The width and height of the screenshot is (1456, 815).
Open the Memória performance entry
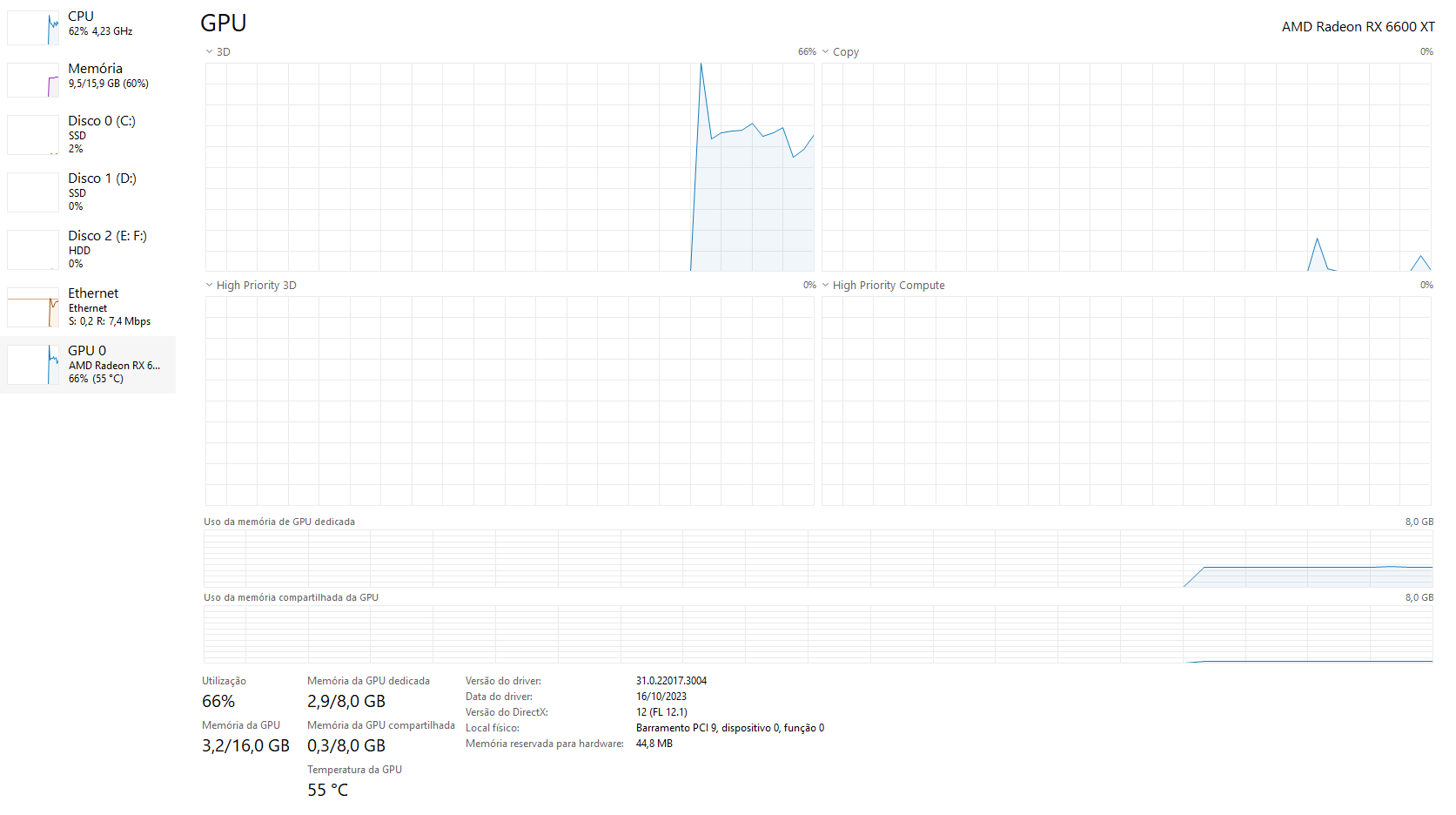pos(88,77)
